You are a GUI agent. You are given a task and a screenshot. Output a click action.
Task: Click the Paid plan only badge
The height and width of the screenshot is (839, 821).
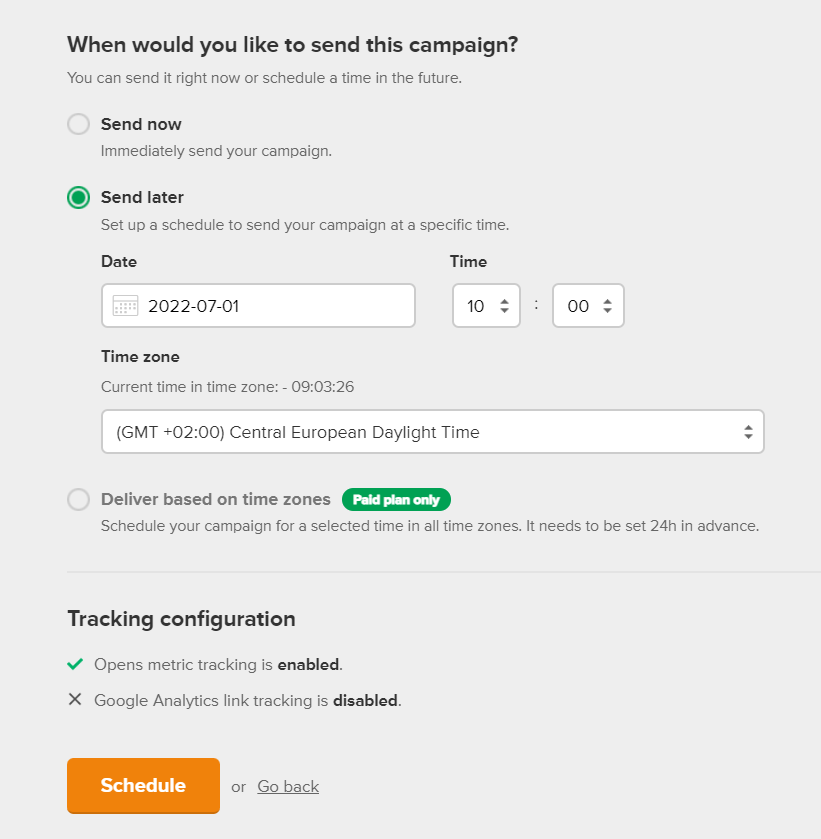(x=396, y=499)
